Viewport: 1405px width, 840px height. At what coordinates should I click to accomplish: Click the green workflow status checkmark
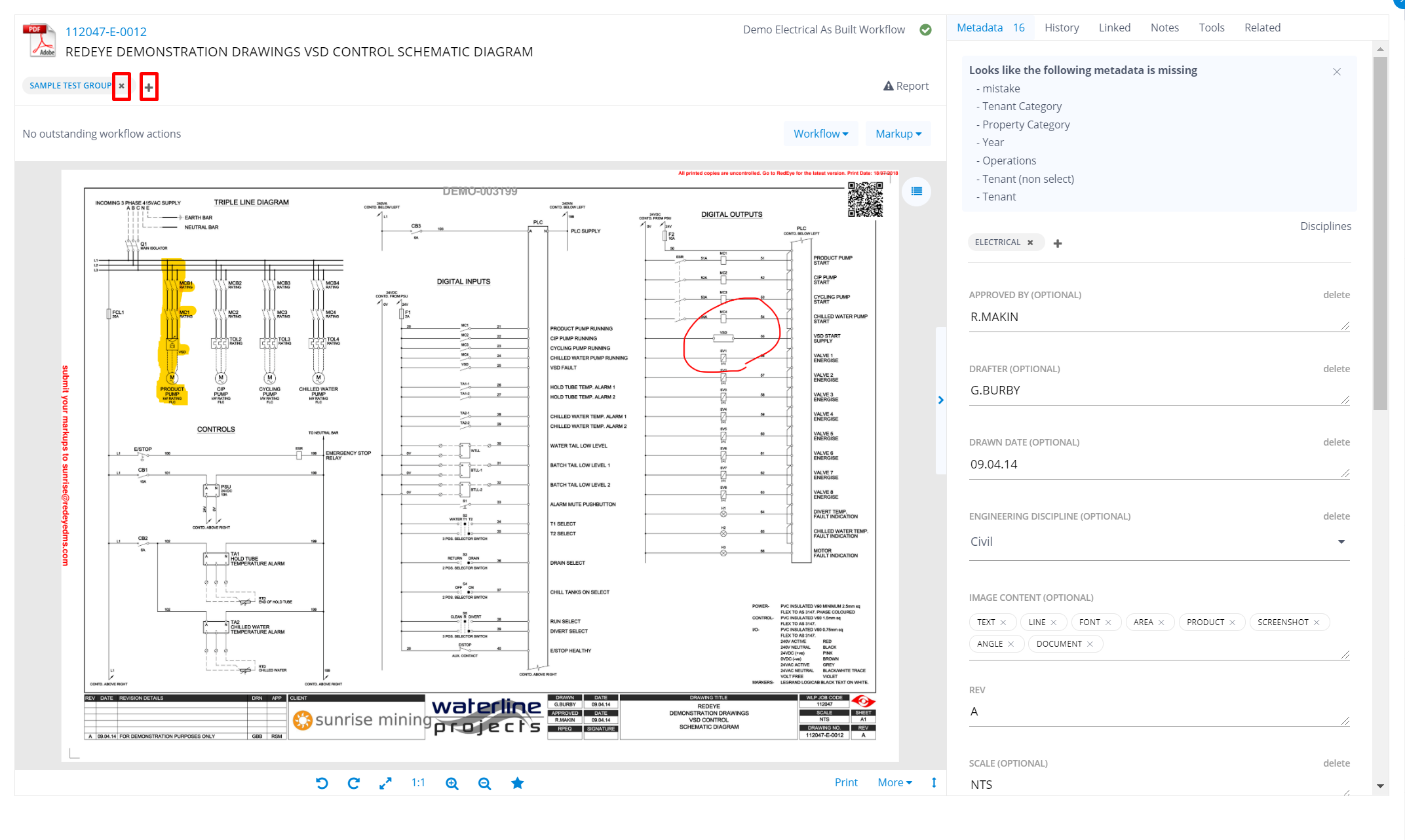tap(925, 29)
